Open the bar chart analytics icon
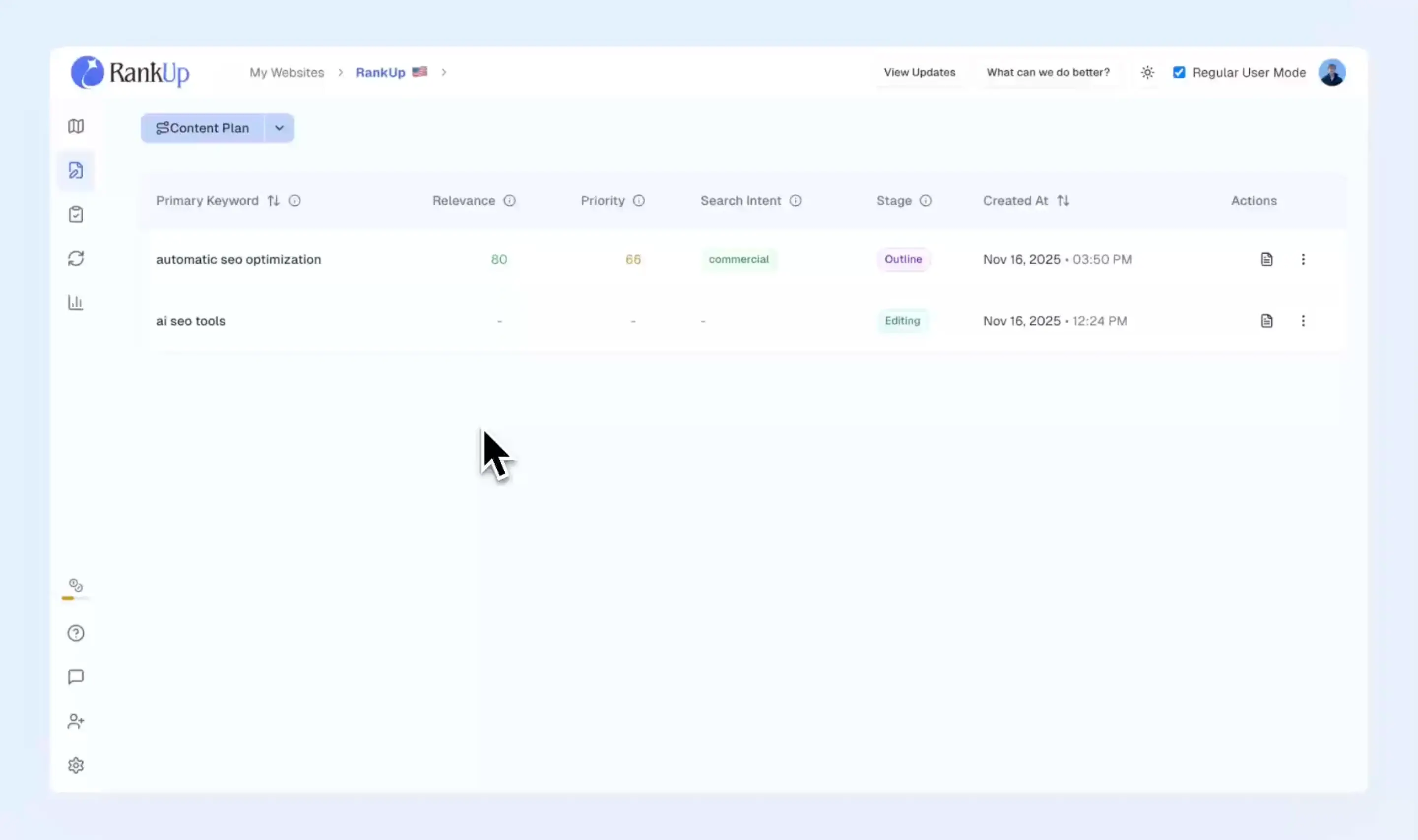 [x=76, y=302]
